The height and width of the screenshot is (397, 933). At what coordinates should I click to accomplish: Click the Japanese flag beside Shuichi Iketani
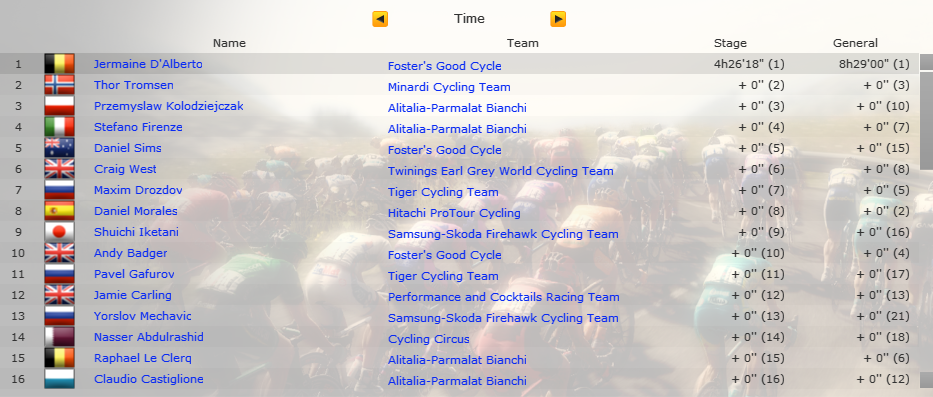(60, 232)
